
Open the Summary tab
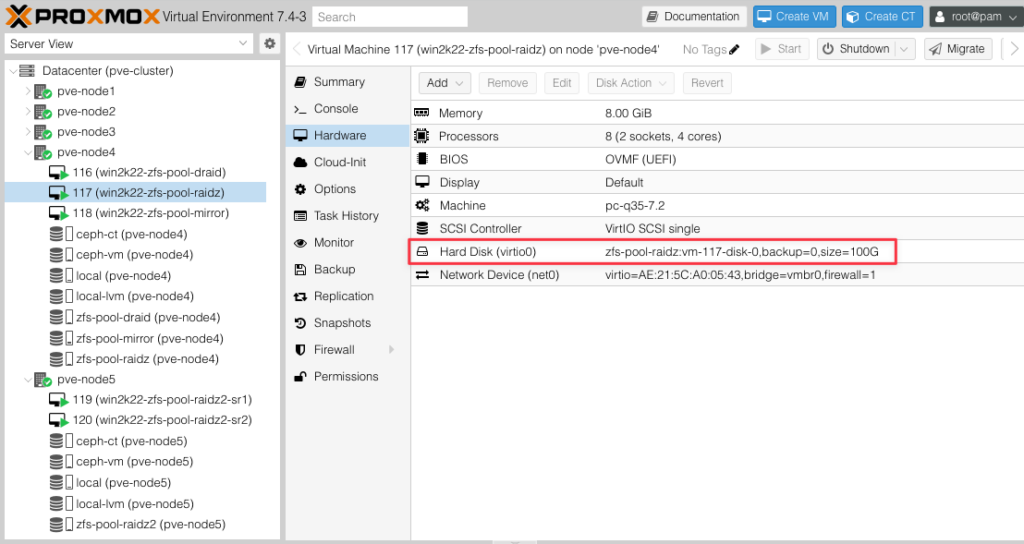[x=347, y=82]
